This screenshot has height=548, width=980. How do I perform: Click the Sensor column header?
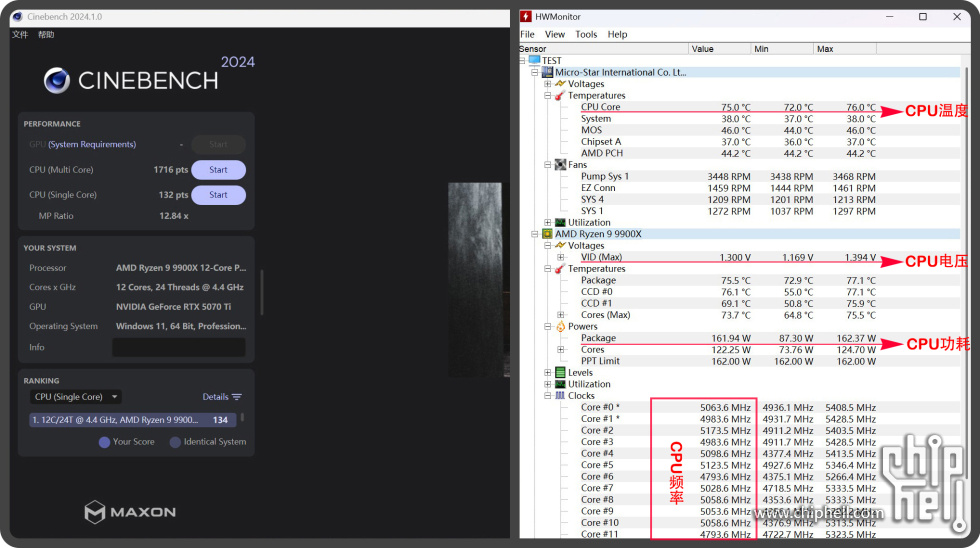coord(604,49)
